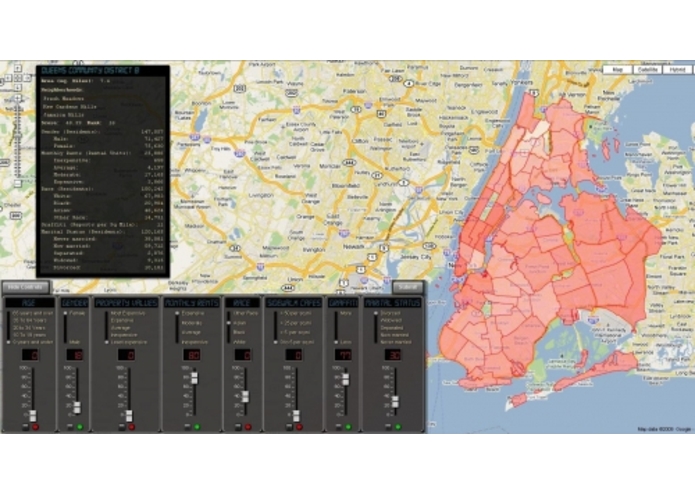Select 65 years and over in Age
The image size is (695, 494).
[33, 313]
